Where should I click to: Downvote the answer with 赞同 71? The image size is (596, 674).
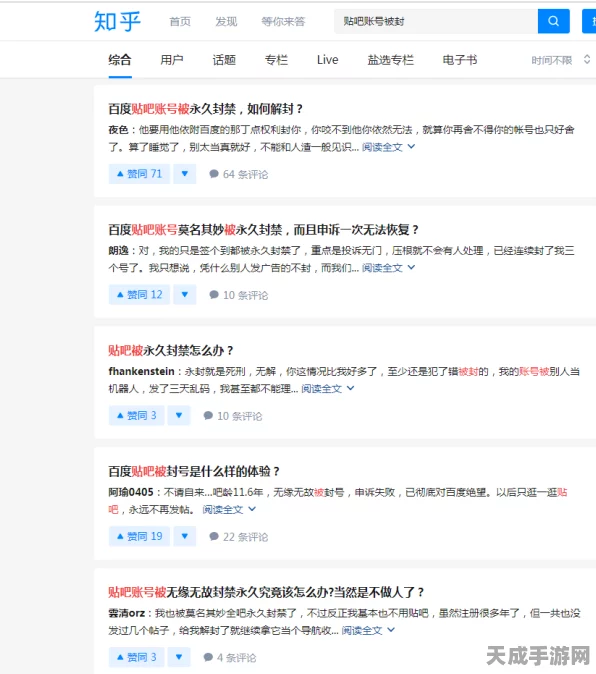(185, 174)
